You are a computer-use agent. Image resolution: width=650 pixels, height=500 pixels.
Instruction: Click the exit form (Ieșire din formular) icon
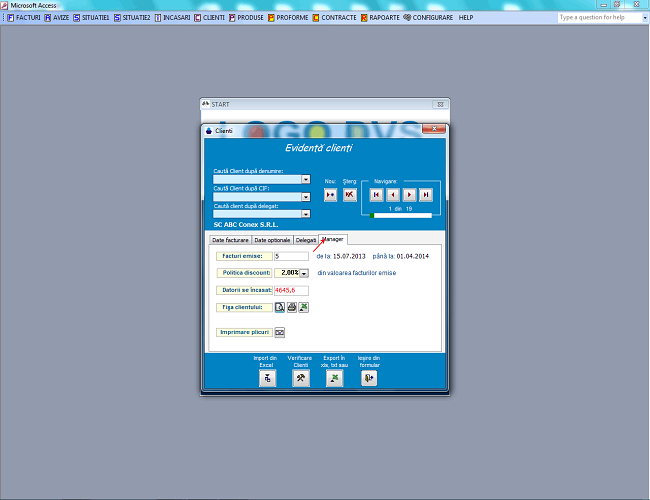pyautogui.click(x=369, y=378)
